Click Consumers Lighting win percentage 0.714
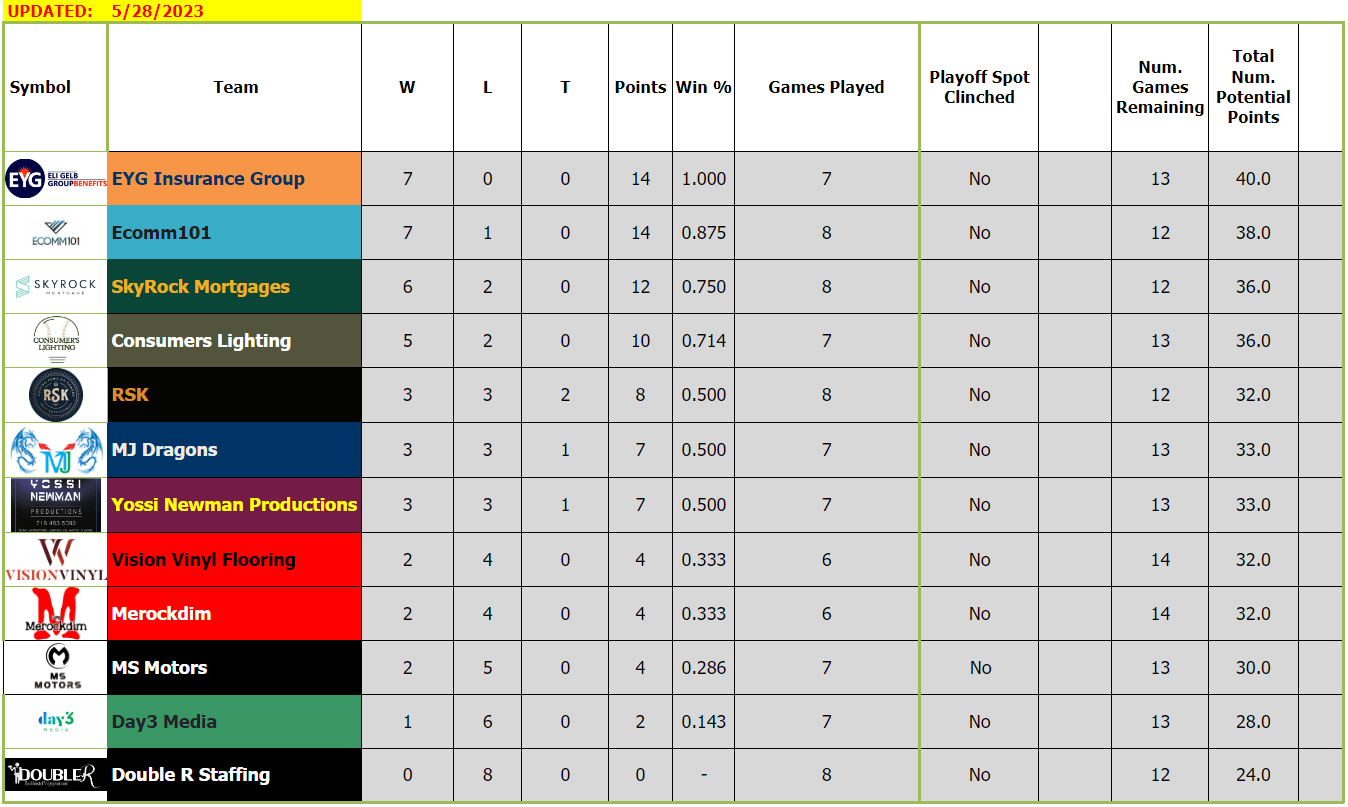Image resolution: width=1348 pixels, height=807 pixels. pyautogui.click(x=704, y=341)
